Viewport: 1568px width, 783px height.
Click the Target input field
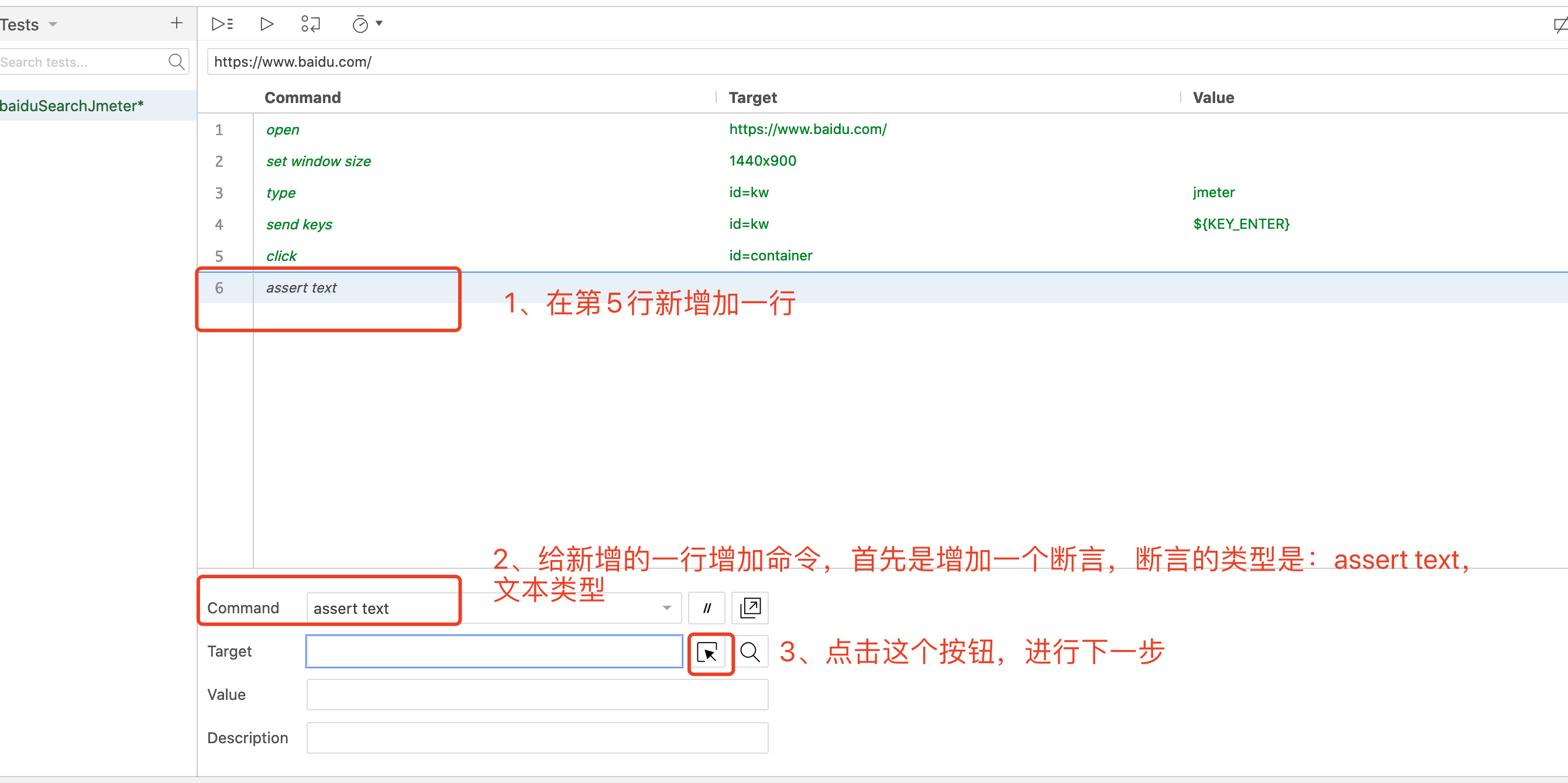[494, 651]
